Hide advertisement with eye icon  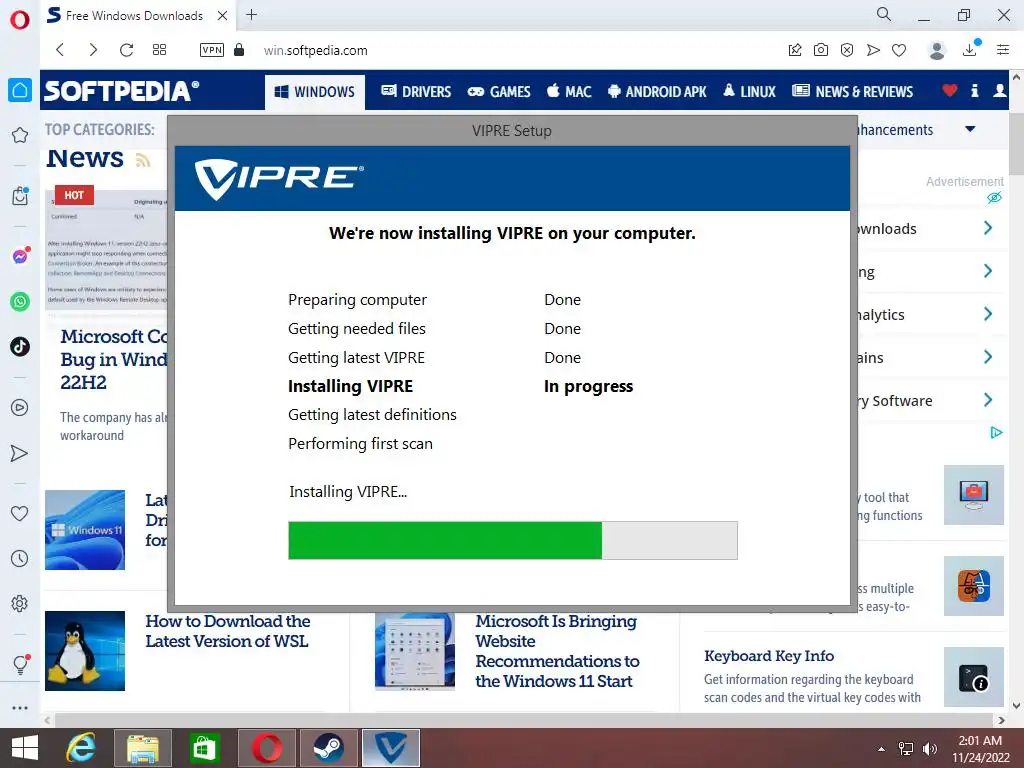click(x=994, y=197)
